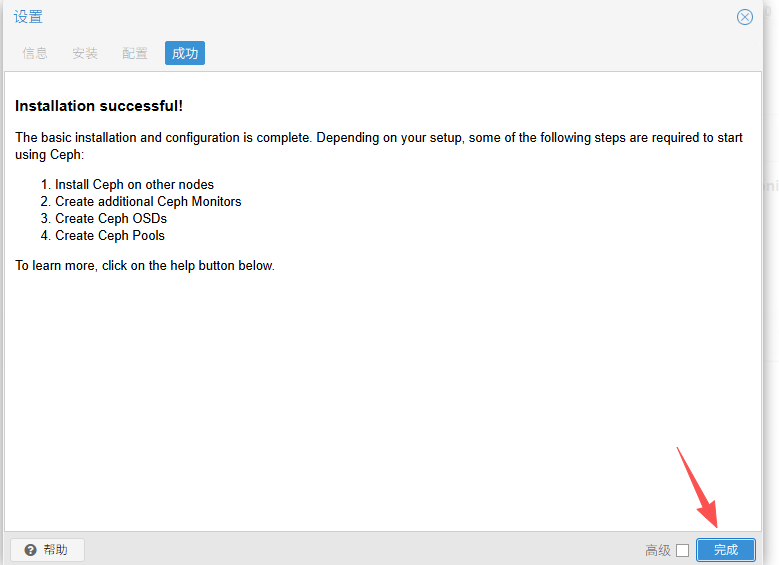The height and width of the screenshot is (565, 779).
Task: Close the 设置 dialog with the X icon
Action: 744,17
